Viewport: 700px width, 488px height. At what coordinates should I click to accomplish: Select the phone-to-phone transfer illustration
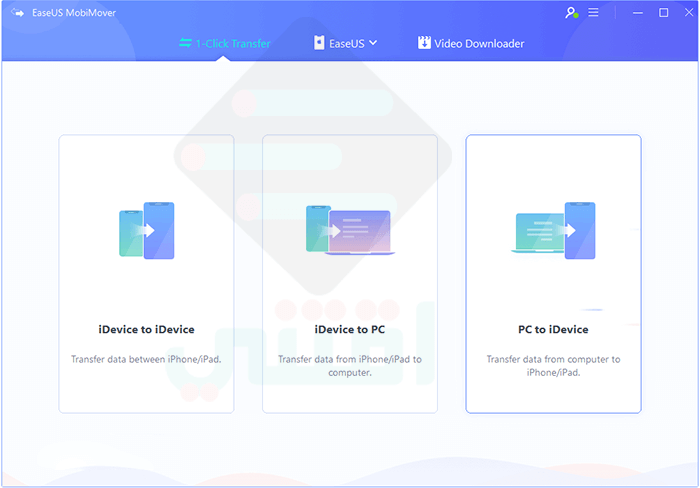tap(147, 230)
